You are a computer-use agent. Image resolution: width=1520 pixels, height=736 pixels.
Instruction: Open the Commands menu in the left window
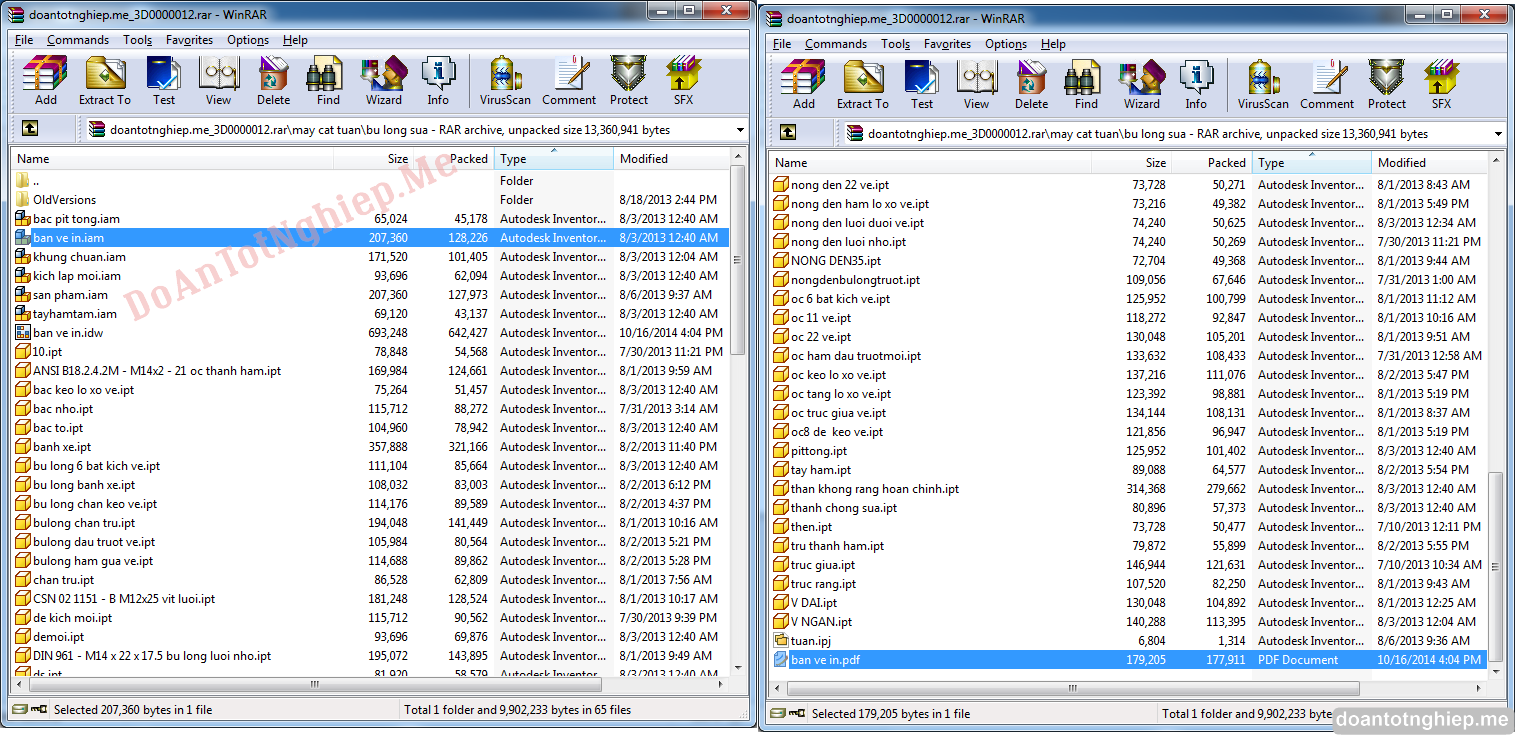click(x=78, y=40)
